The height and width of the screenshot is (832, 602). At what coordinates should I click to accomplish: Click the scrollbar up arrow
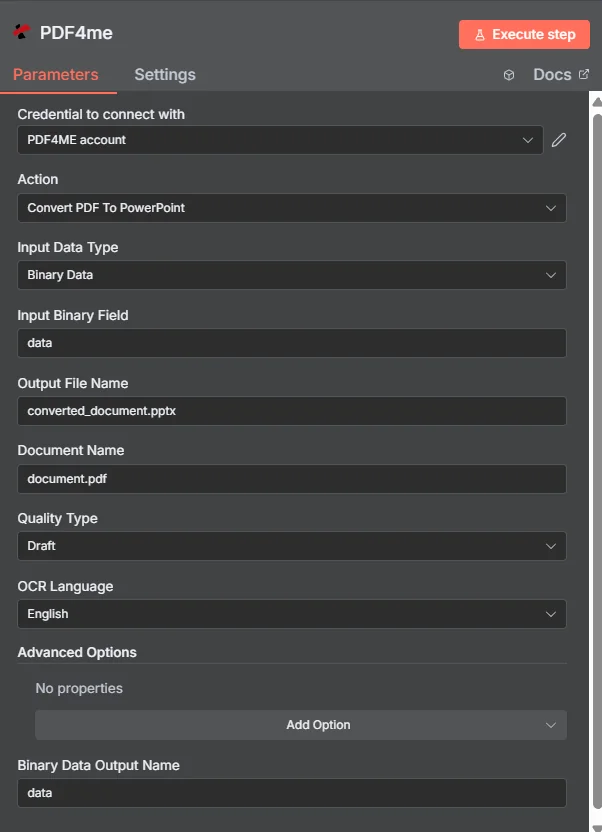(x=597, y=101)
